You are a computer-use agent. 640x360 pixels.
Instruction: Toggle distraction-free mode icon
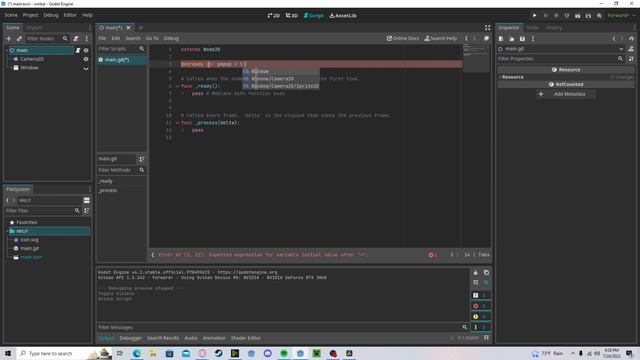tap(487, 28)
